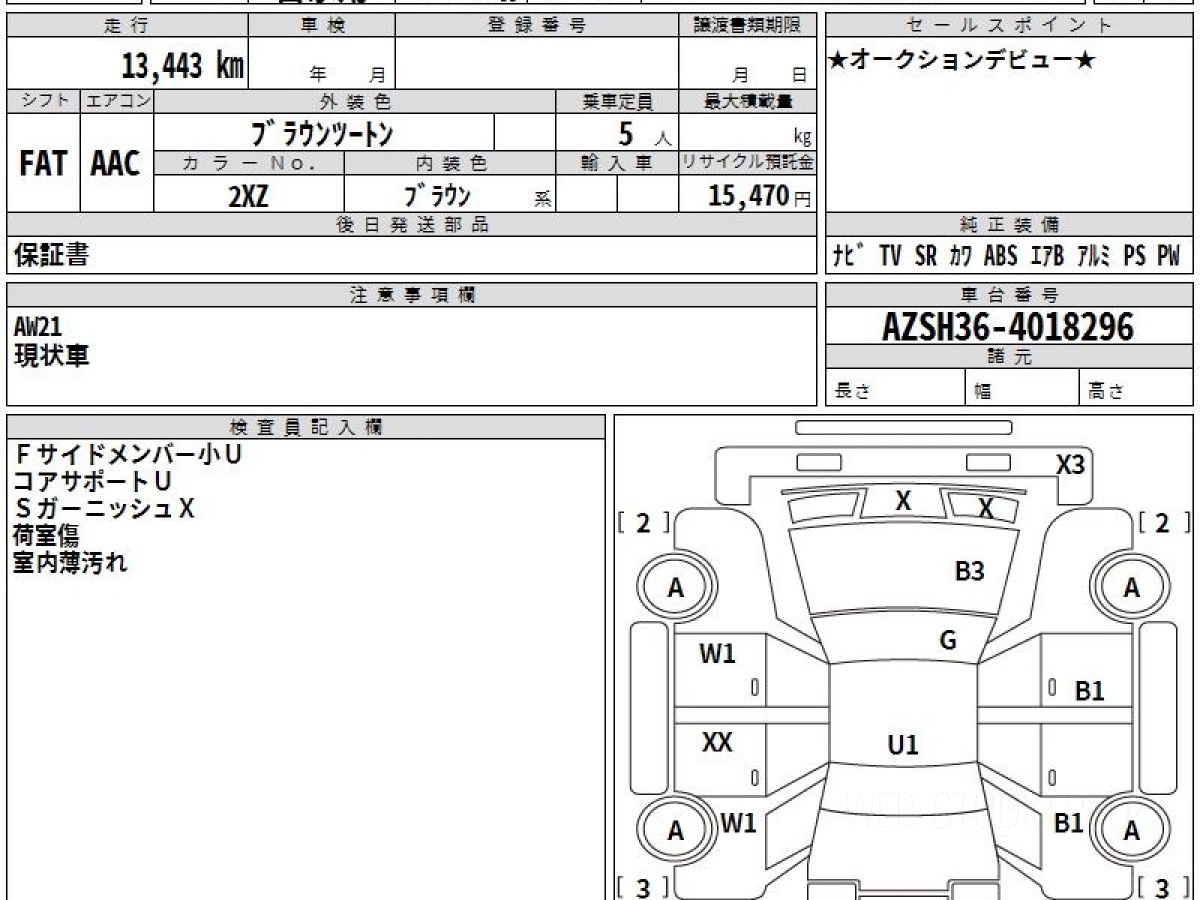
Task: Select the color number 2XZ
Action: pyautogui.click(x=248, y=196)
